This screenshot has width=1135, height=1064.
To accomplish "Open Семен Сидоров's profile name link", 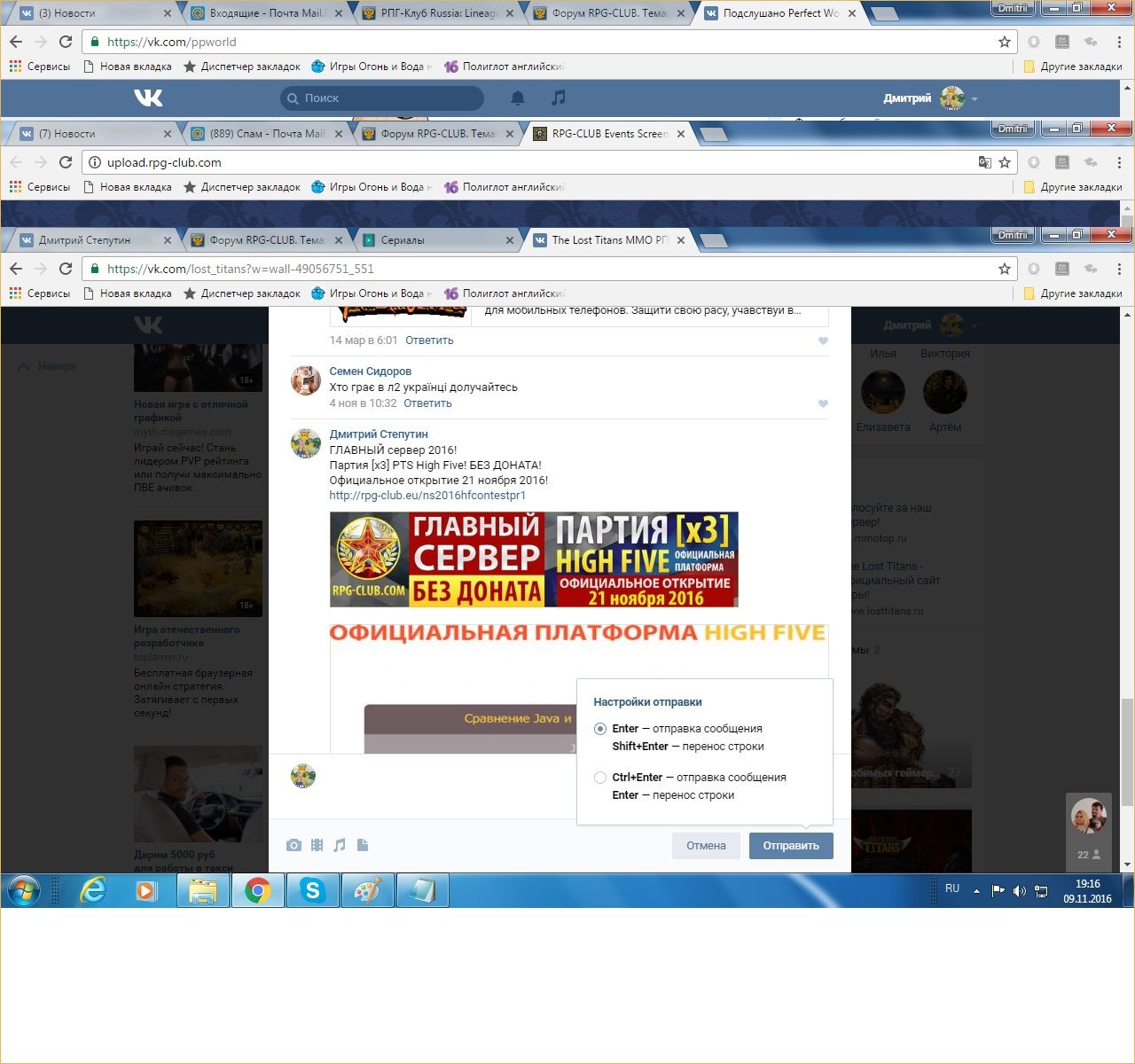I will [x=370, y=372].
